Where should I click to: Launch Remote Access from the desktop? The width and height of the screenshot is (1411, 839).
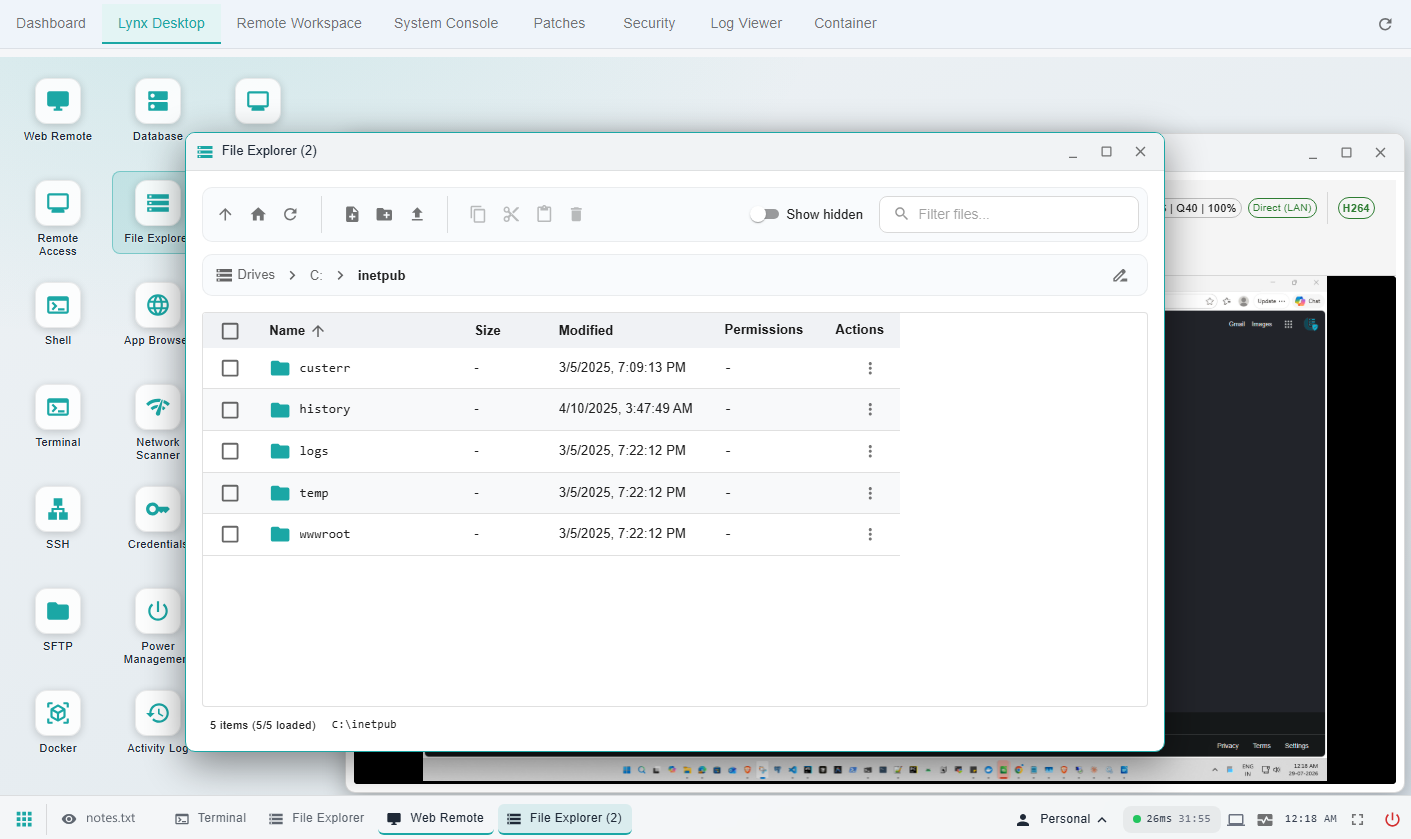coord(58,203)
